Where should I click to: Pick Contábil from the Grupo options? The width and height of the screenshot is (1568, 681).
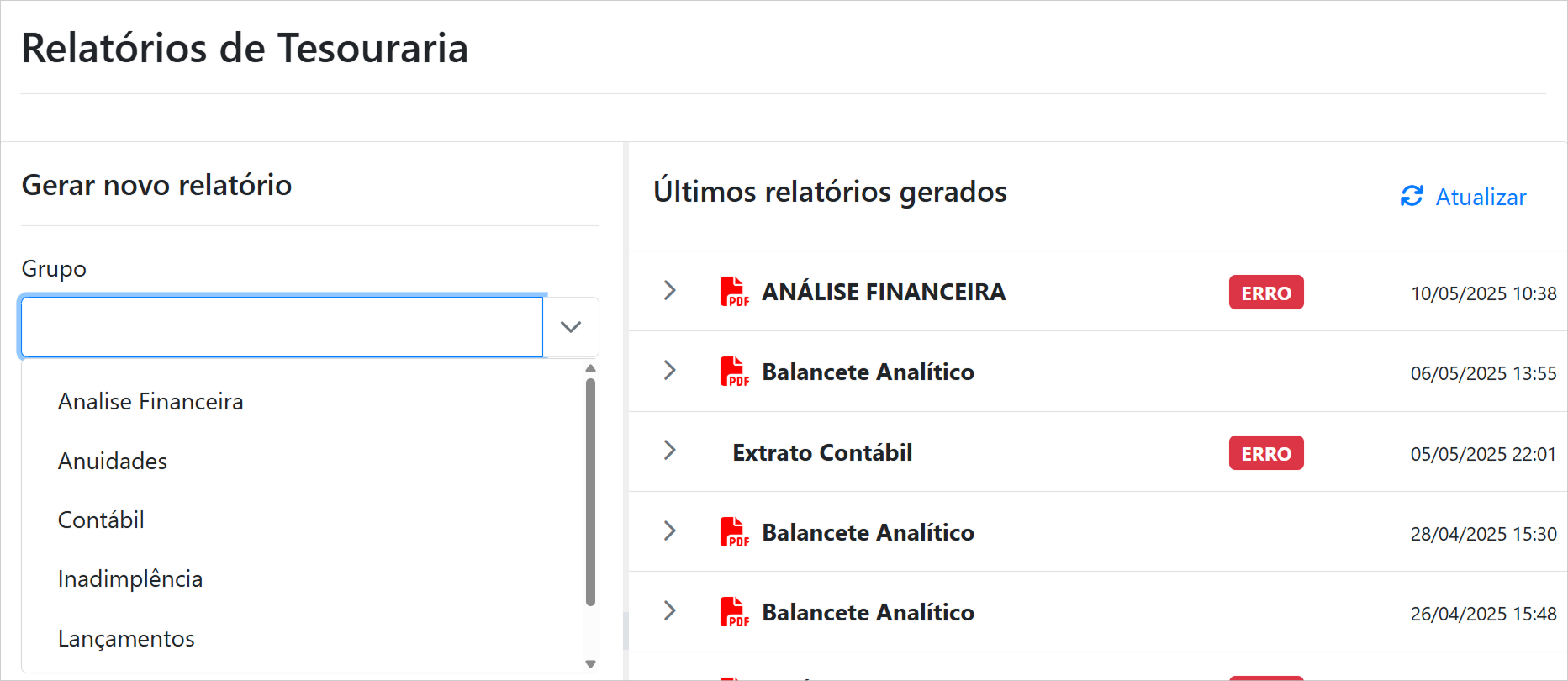coord(101,520)
